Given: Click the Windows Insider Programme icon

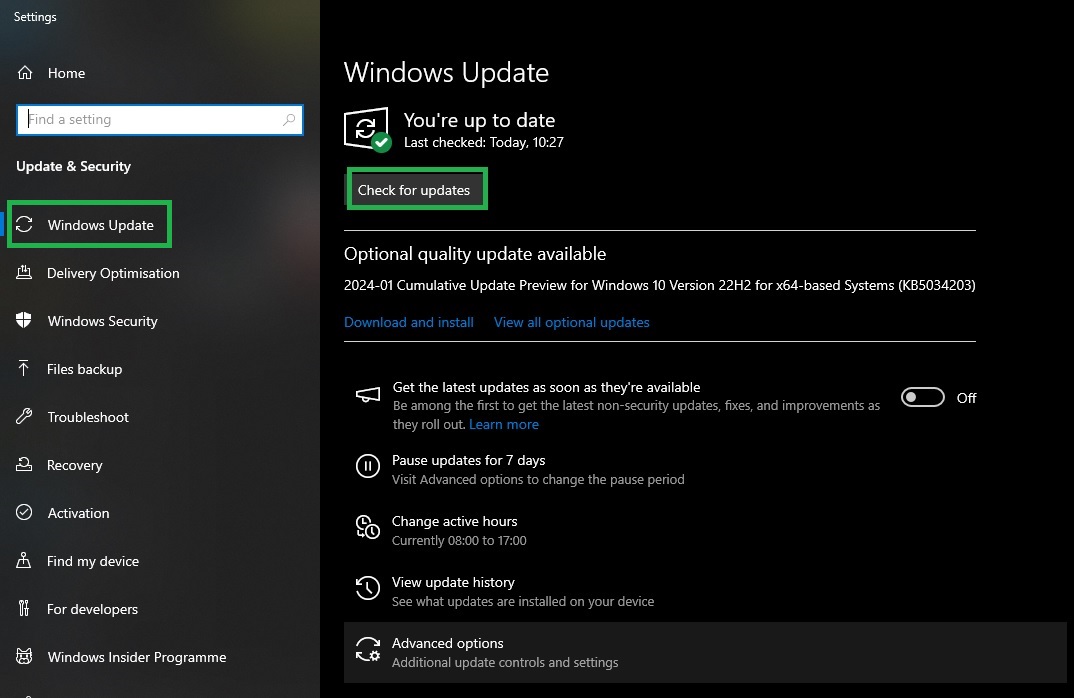Looking at the screenshot, I should coord(24,656).
